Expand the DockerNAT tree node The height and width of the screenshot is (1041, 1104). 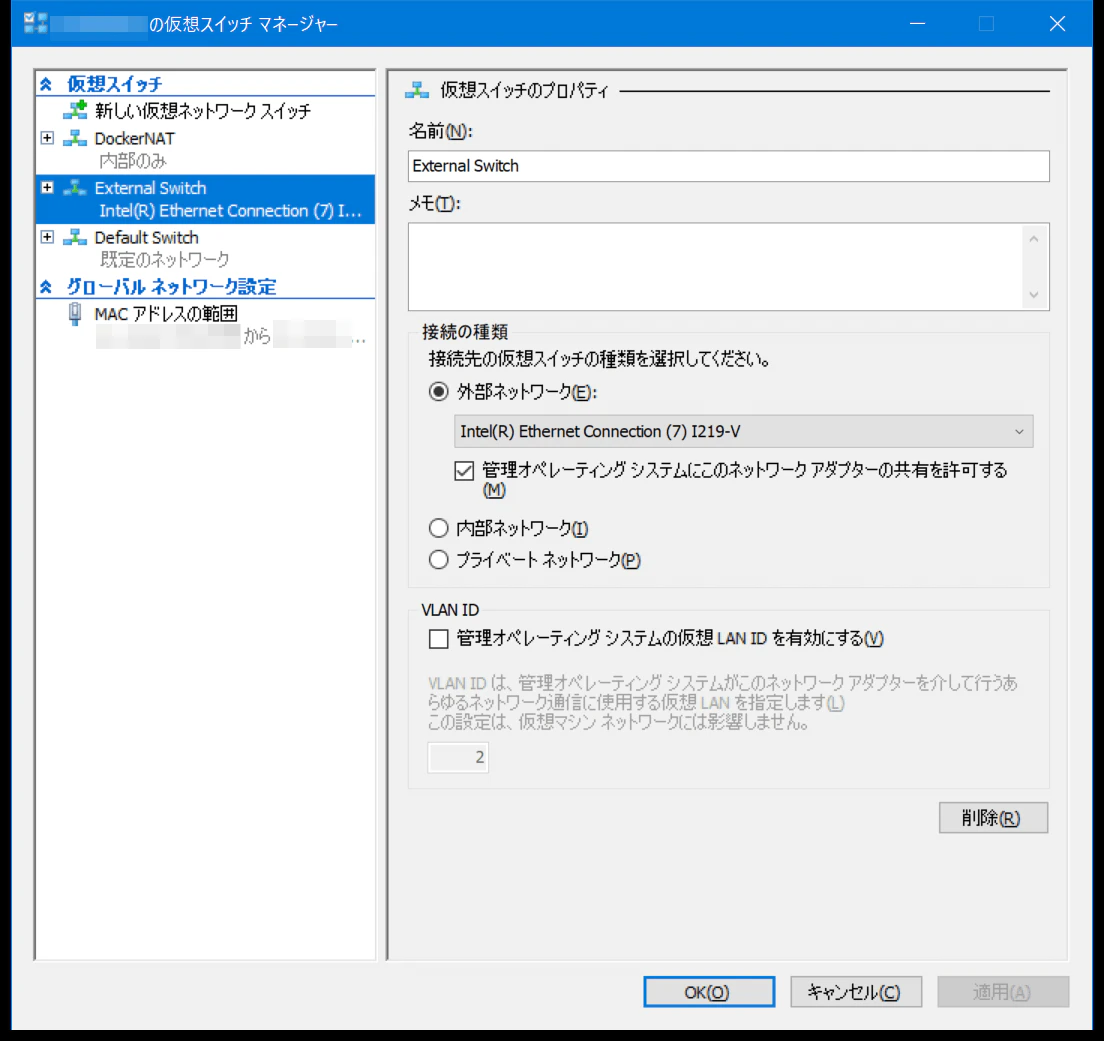point(45,139)
